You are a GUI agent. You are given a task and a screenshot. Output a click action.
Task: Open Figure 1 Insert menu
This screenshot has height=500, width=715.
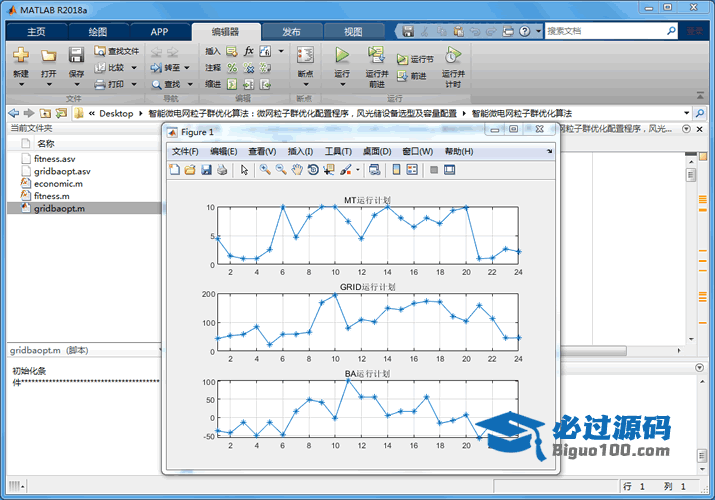tap(300, 151)
